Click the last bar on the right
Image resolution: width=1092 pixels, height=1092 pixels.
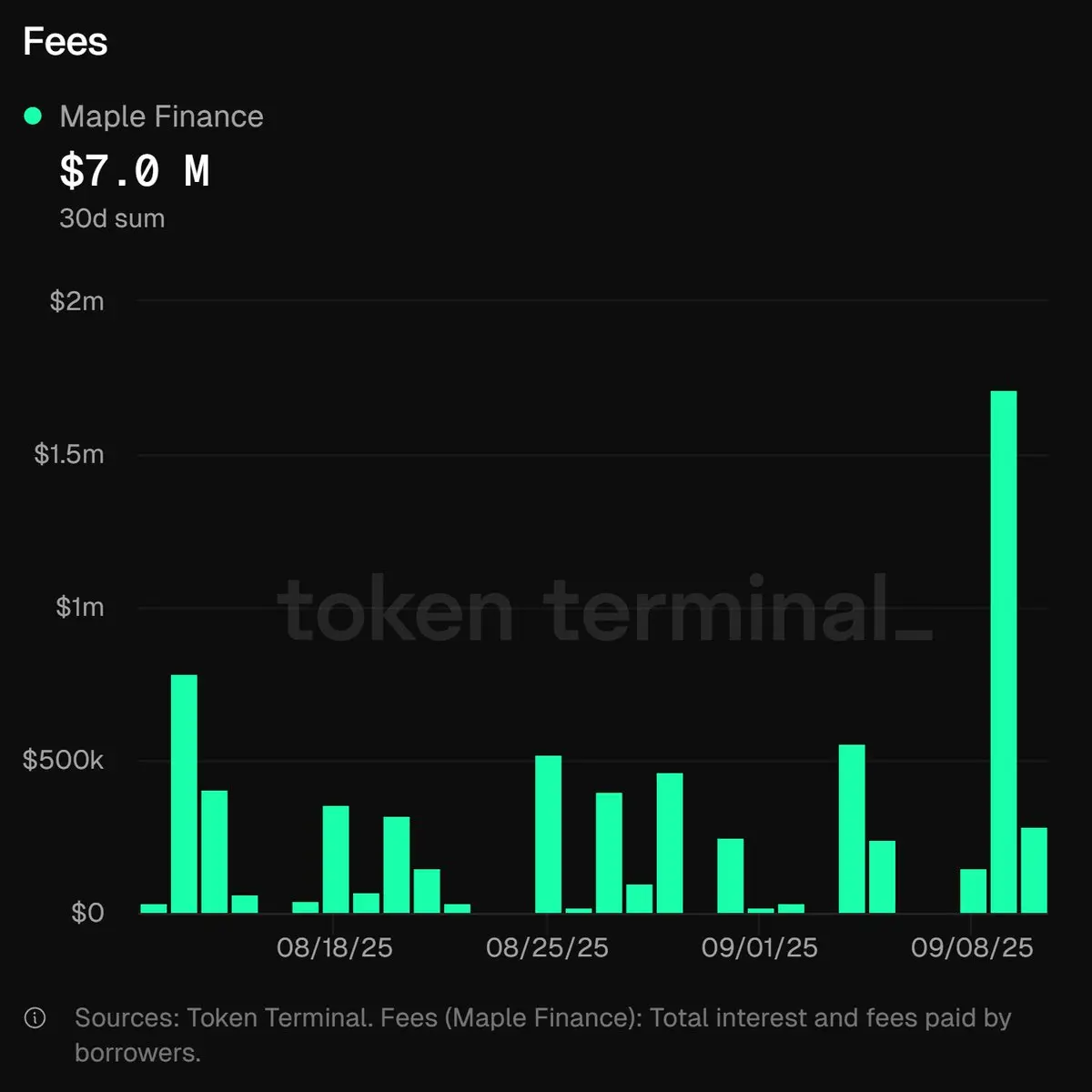pos(1034,870)
